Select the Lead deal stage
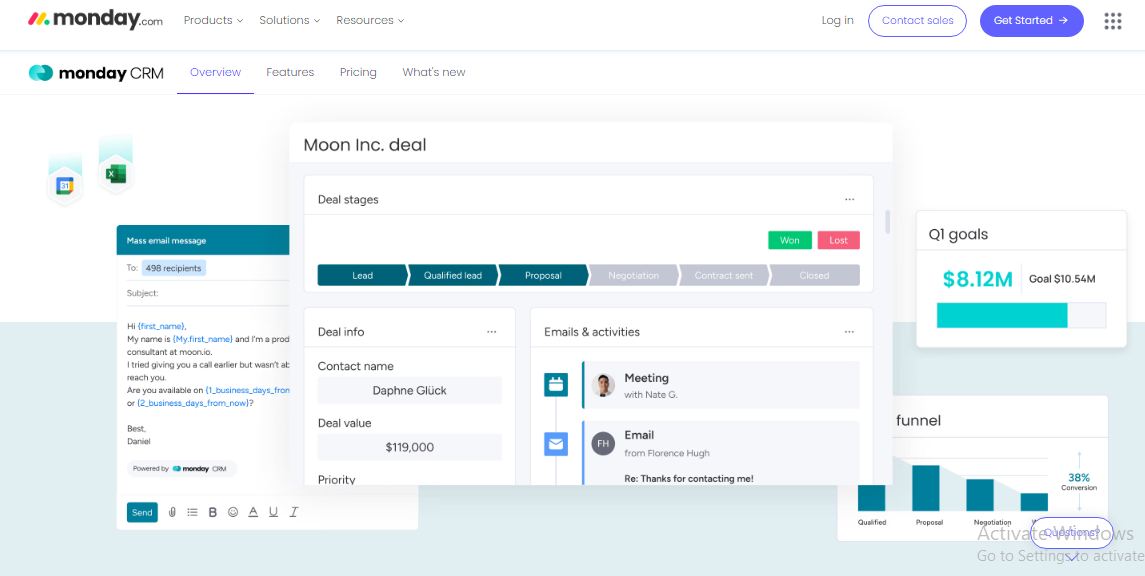Screen dimensions: 1145x576 coord(362,275)
